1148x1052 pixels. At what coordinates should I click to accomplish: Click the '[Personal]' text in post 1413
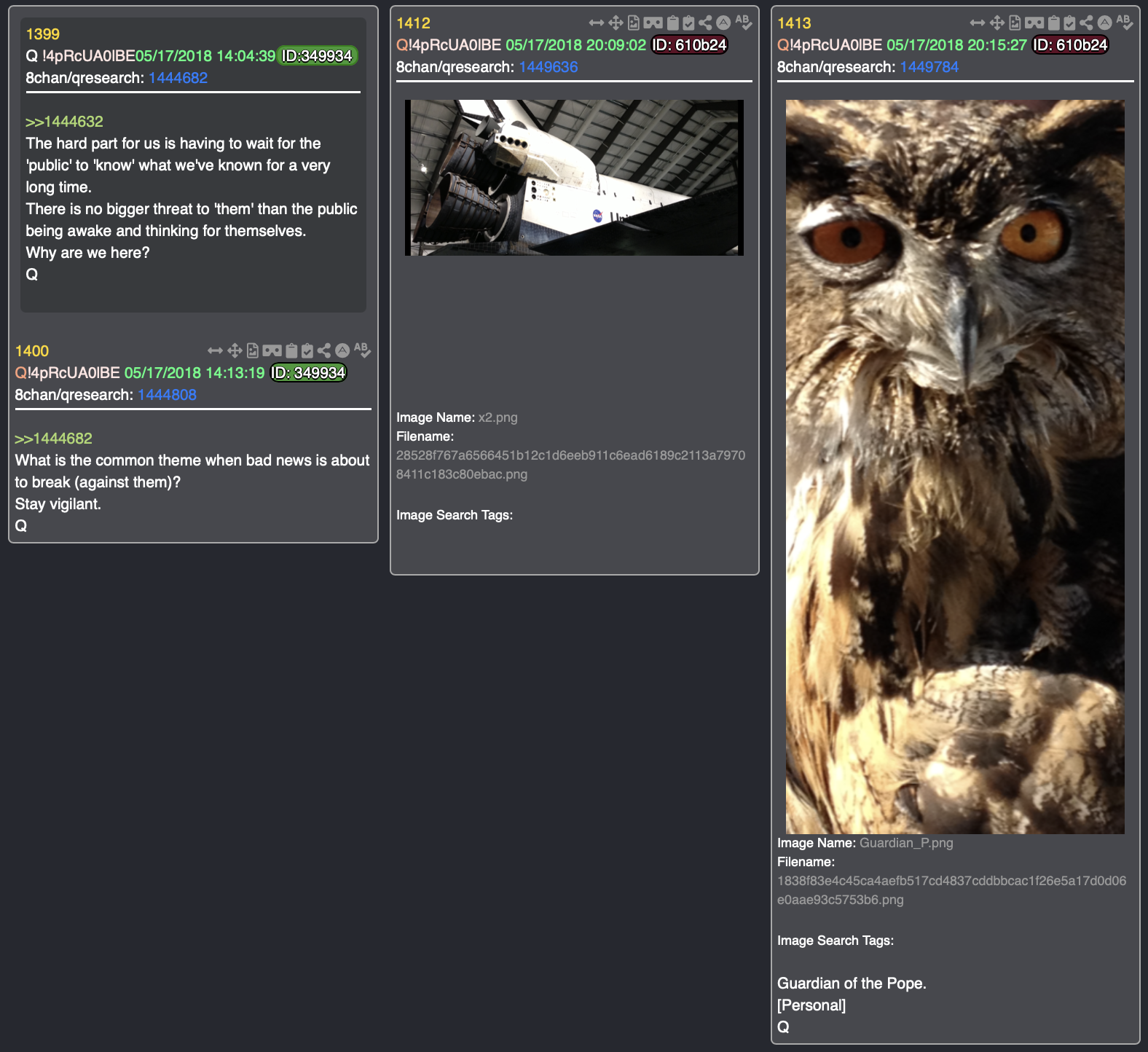click(x=811, y=1005)
